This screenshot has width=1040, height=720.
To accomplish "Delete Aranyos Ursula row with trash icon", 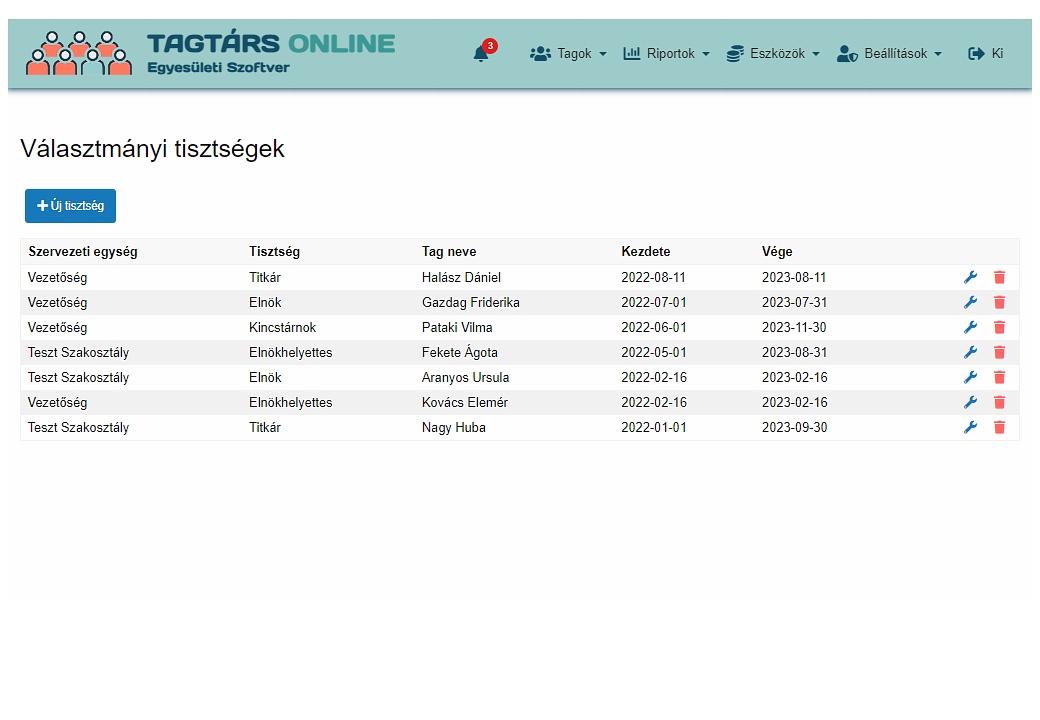I will click(x=1000, y=377).
